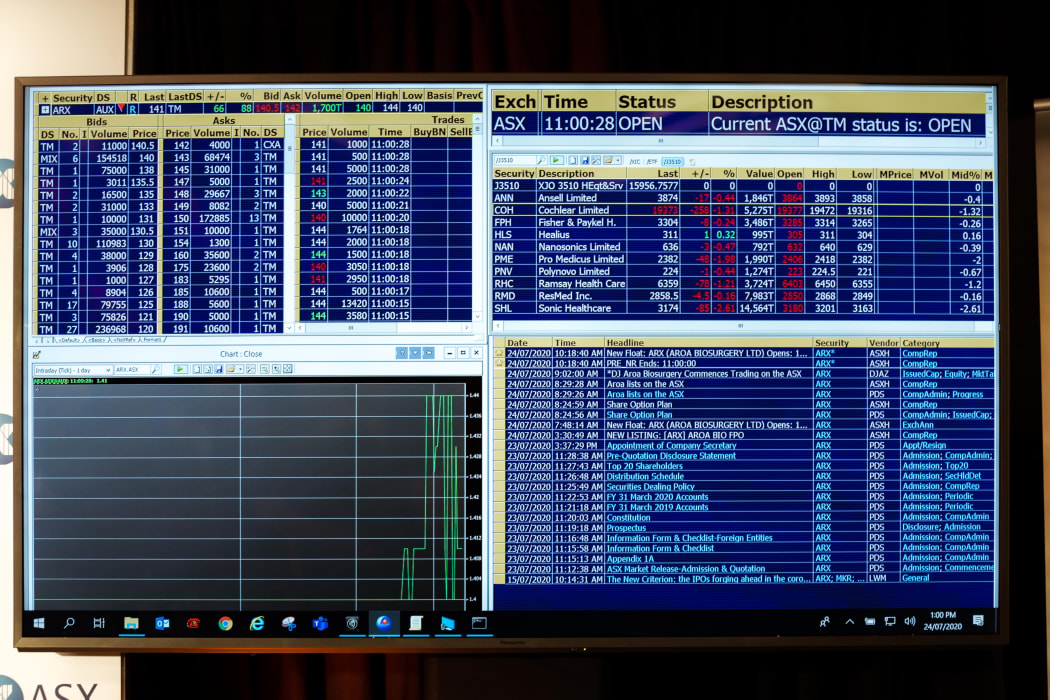1050x700 pixels.
Task: Sort watchlist by the Description column header
Action: [x=581, y=173]
